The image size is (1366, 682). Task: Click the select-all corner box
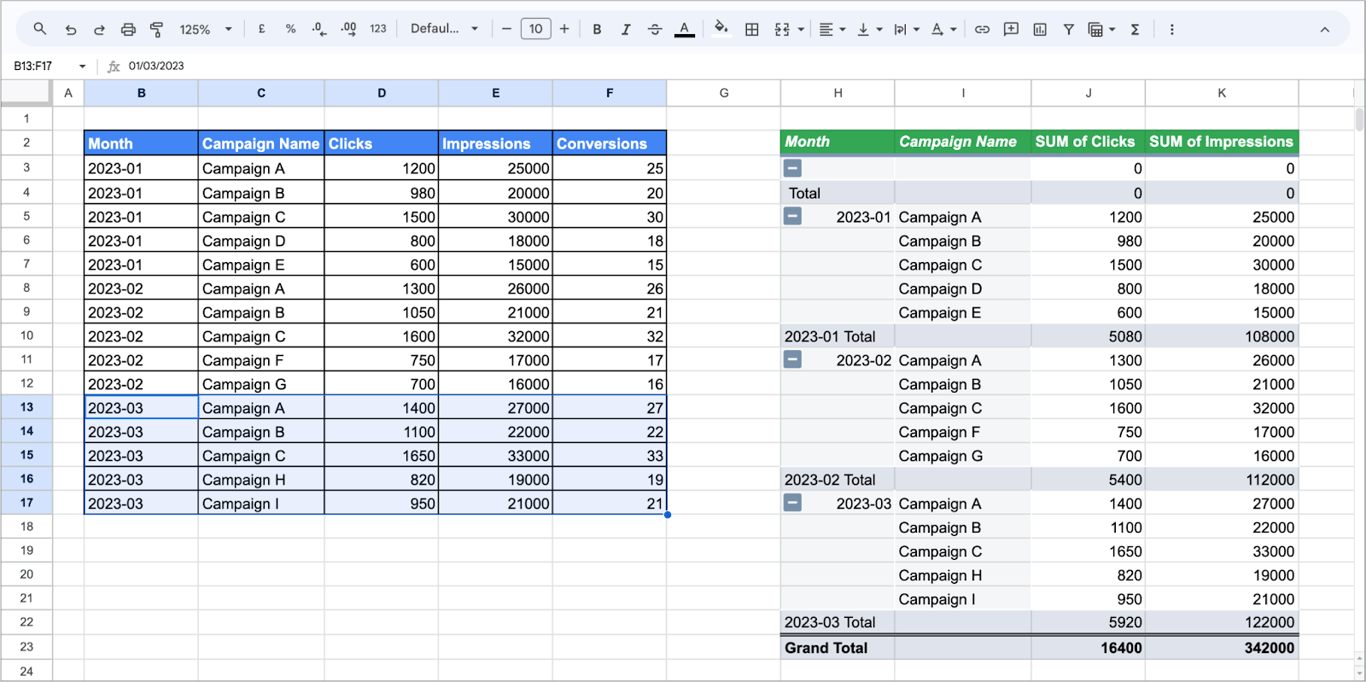click(26, 93)
